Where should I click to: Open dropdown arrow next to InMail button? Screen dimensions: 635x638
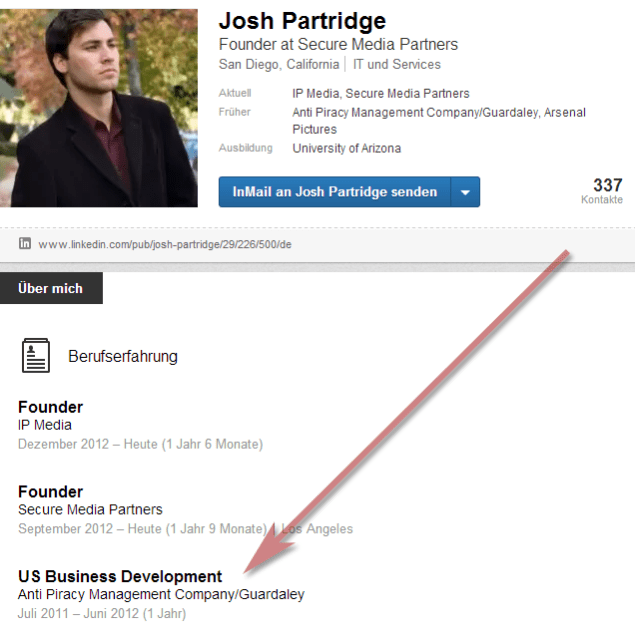click(465, 192)
